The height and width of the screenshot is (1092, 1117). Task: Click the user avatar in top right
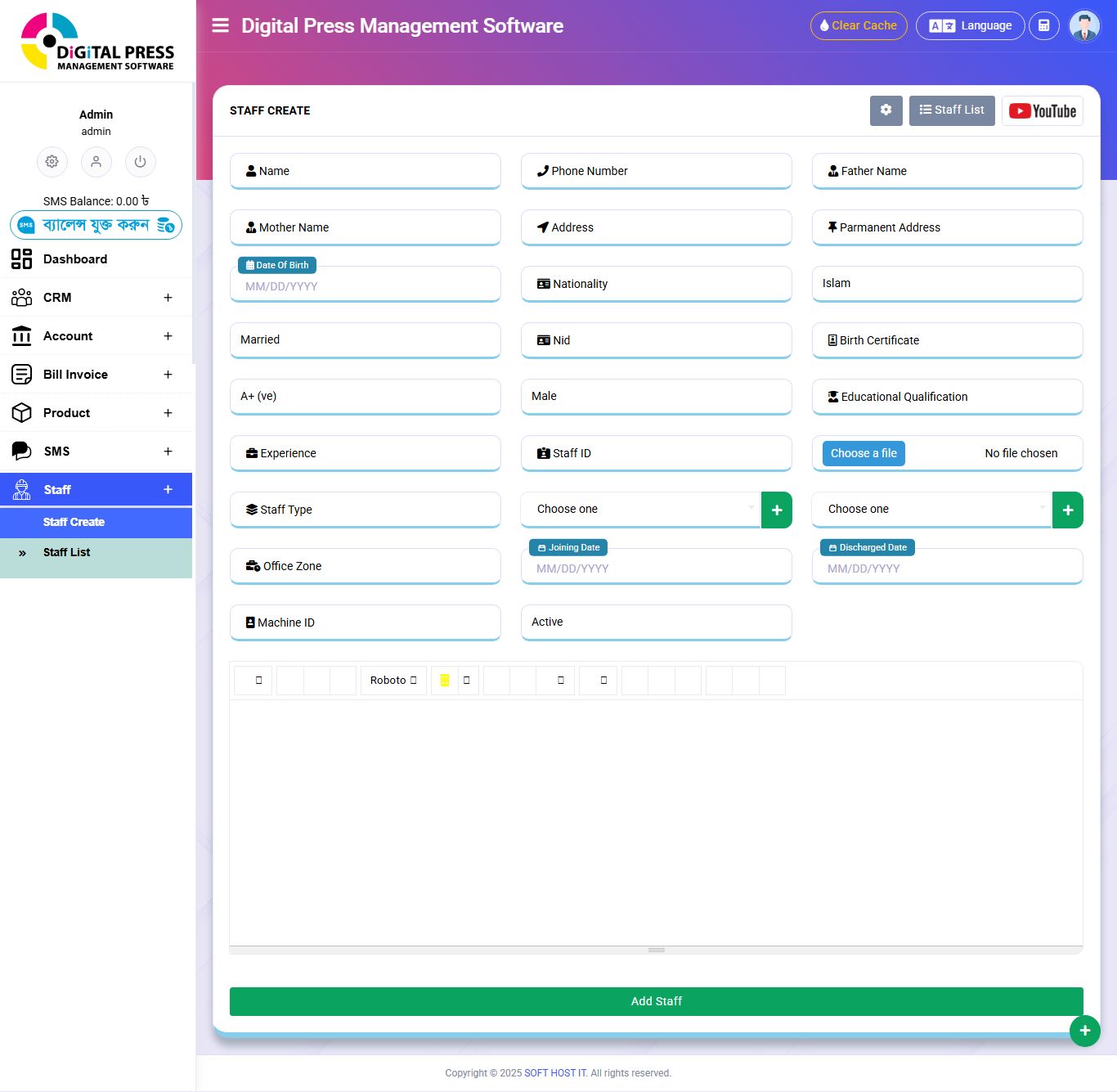click(1084, 26)
